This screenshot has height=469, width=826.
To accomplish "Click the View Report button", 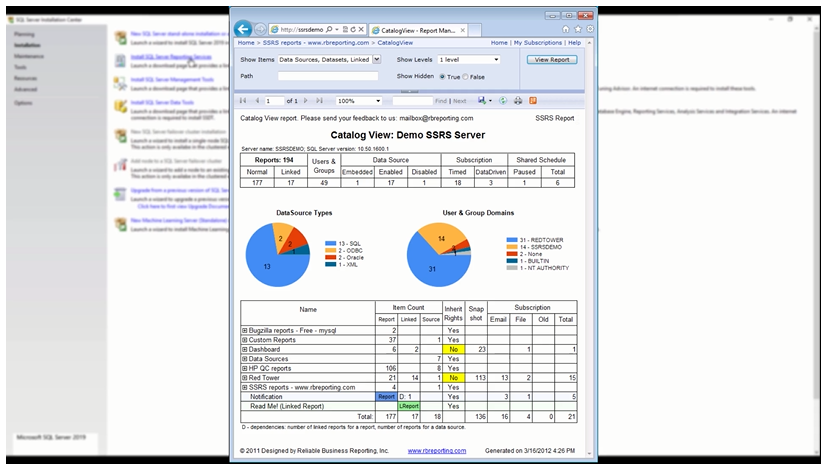I will pyautogui.click(x=552, y=60).
